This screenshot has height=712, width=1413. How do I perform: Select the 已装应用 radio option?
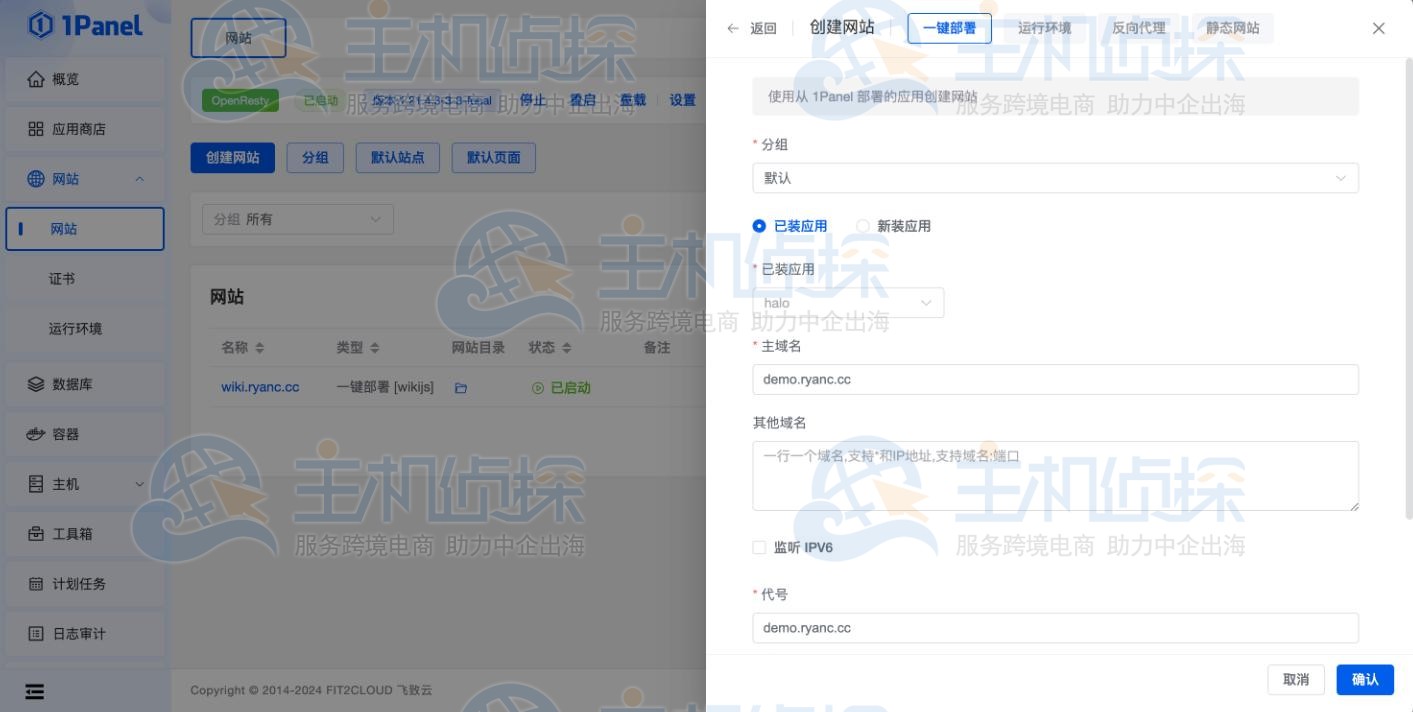click(x=757, y=227)
